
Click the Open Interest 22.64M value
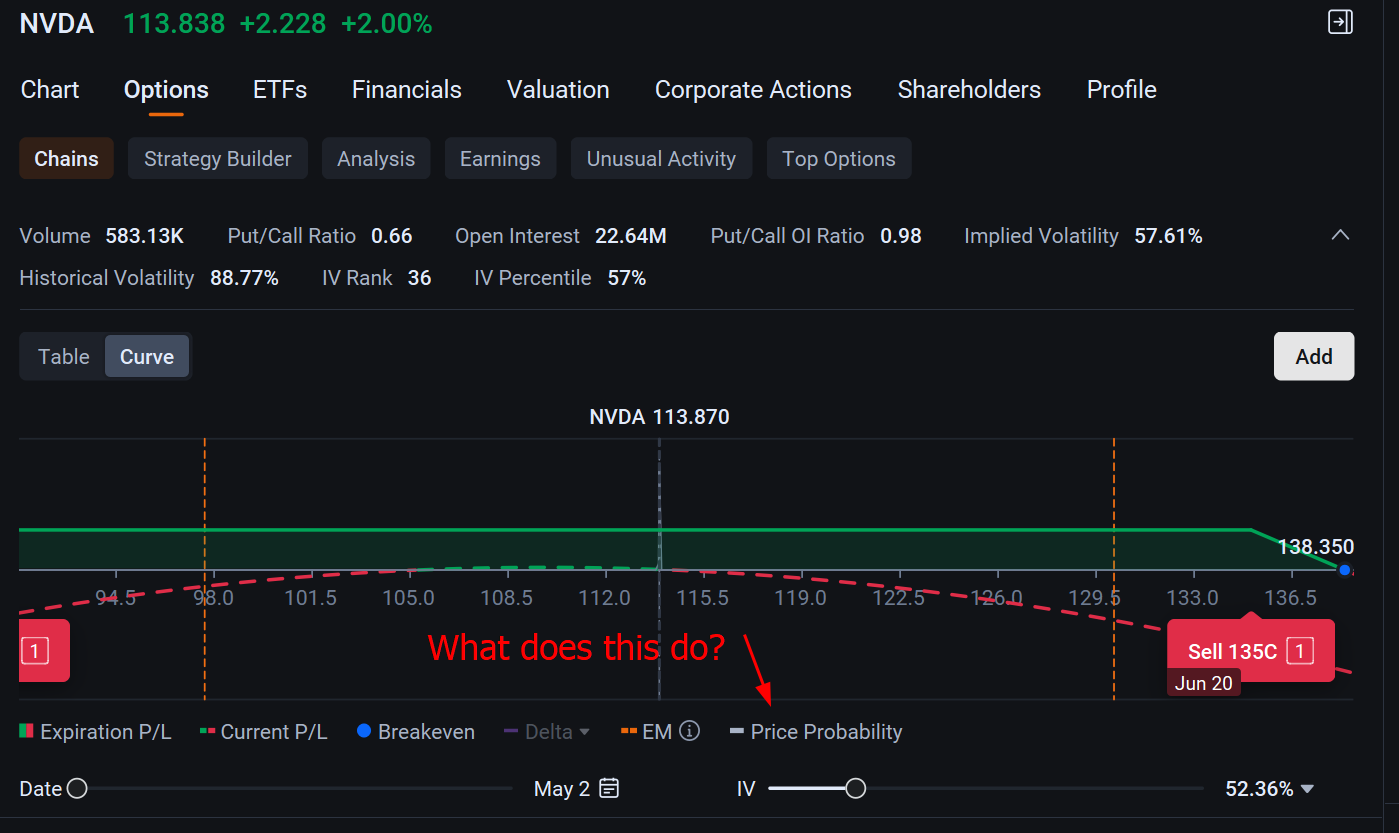[630, 236]
